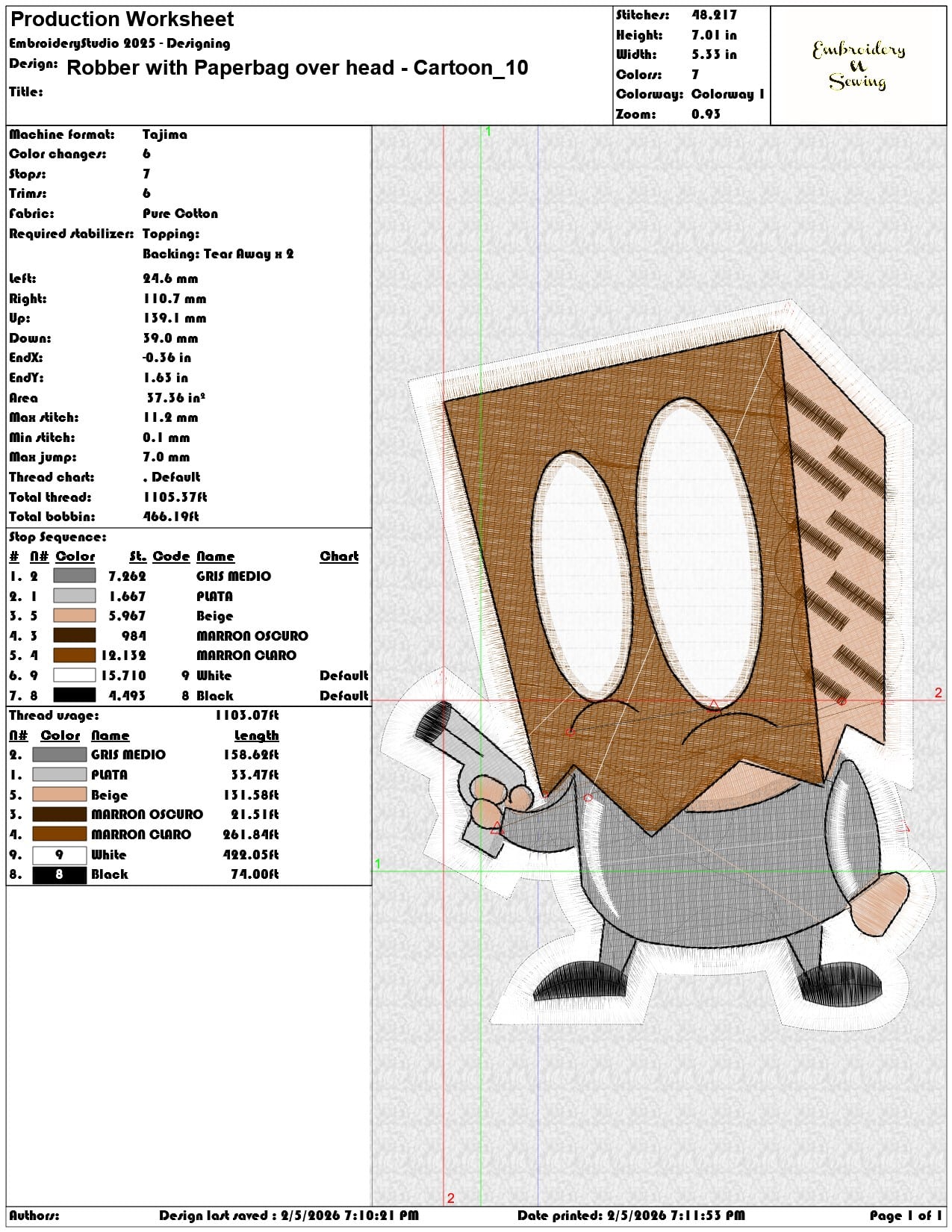Click the Authors label in footer
The width and height of the screenshot is (952, 1232).
click(x=34, y=1216)
